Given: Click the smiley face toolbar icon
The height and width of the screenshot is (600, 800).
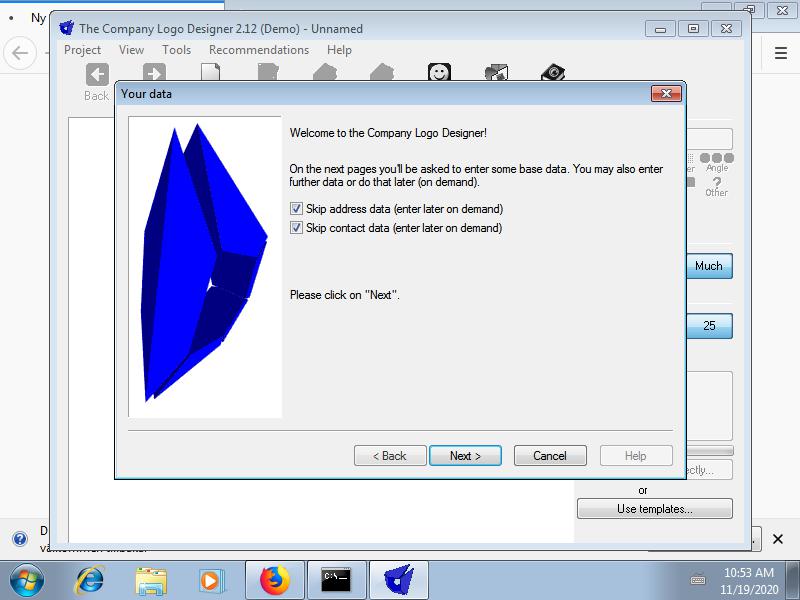Looking at the screenshot, I should tap(439, 72).
